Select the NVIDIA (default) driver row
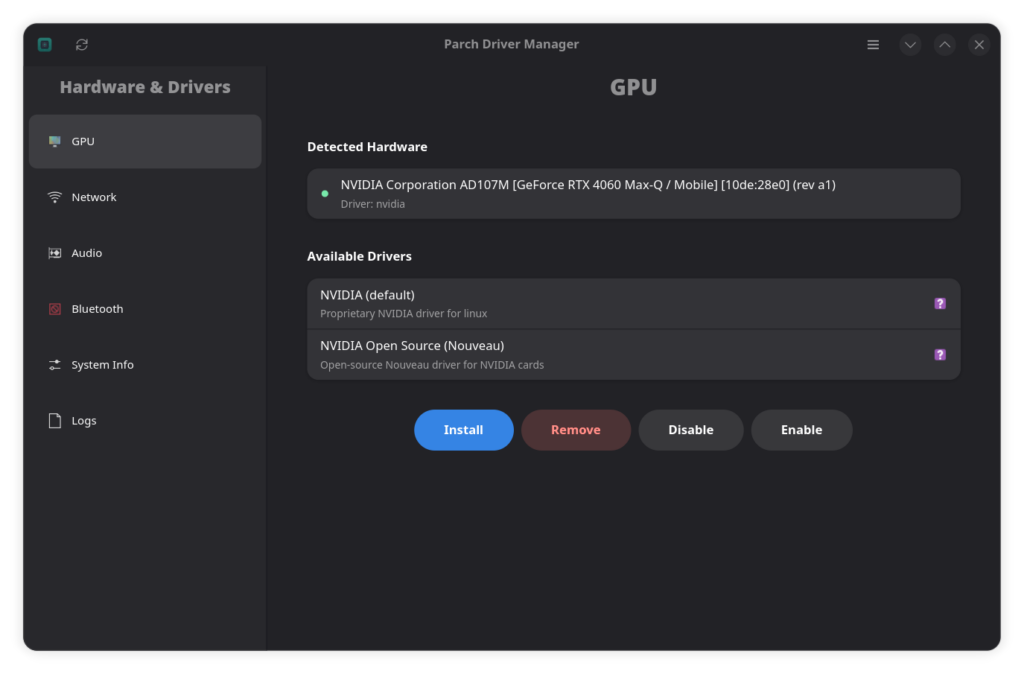Viewport: 1024px width, 674px height. 633,304
